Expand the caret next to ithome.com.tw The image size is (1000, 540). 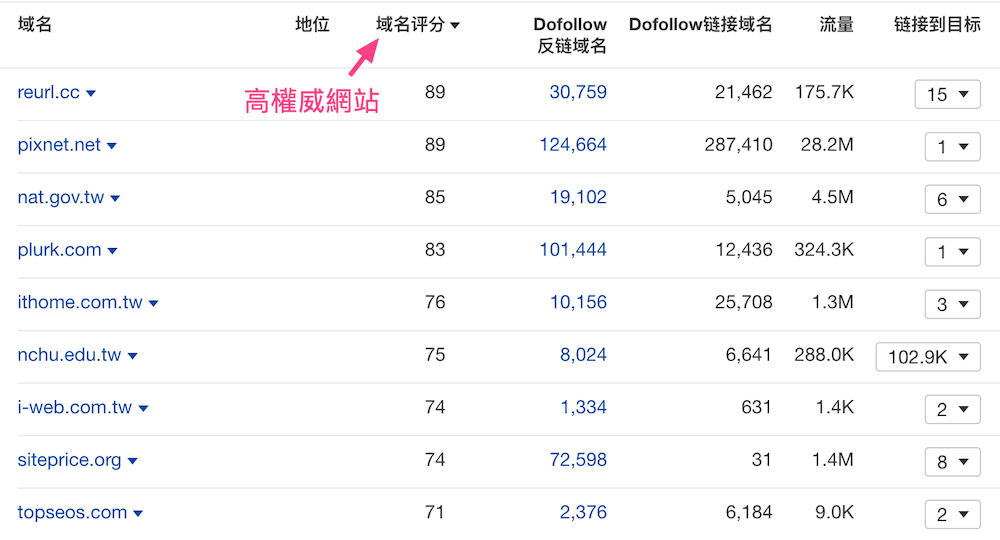pos(153,303)
